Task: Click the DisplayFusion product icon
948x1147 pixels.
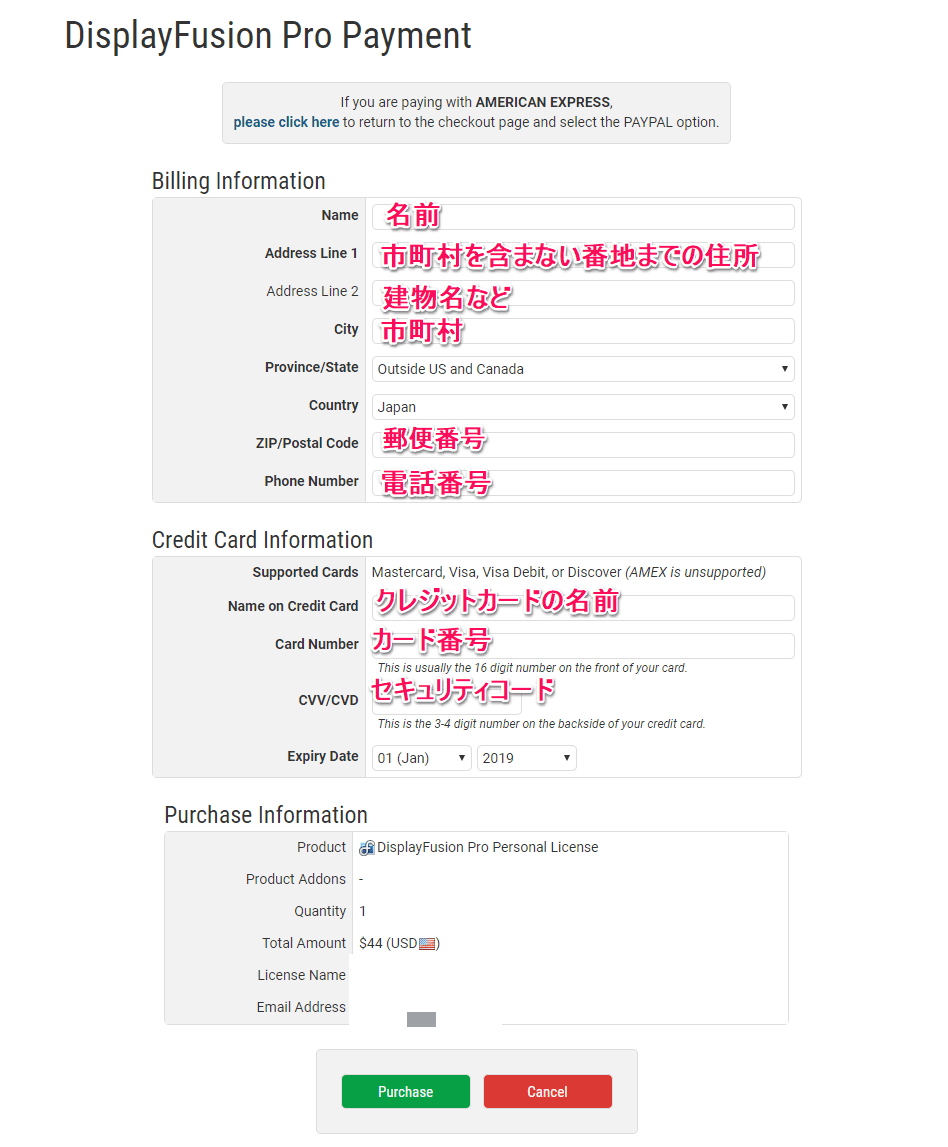Action: pyautogui.click(x=366, y=848)
